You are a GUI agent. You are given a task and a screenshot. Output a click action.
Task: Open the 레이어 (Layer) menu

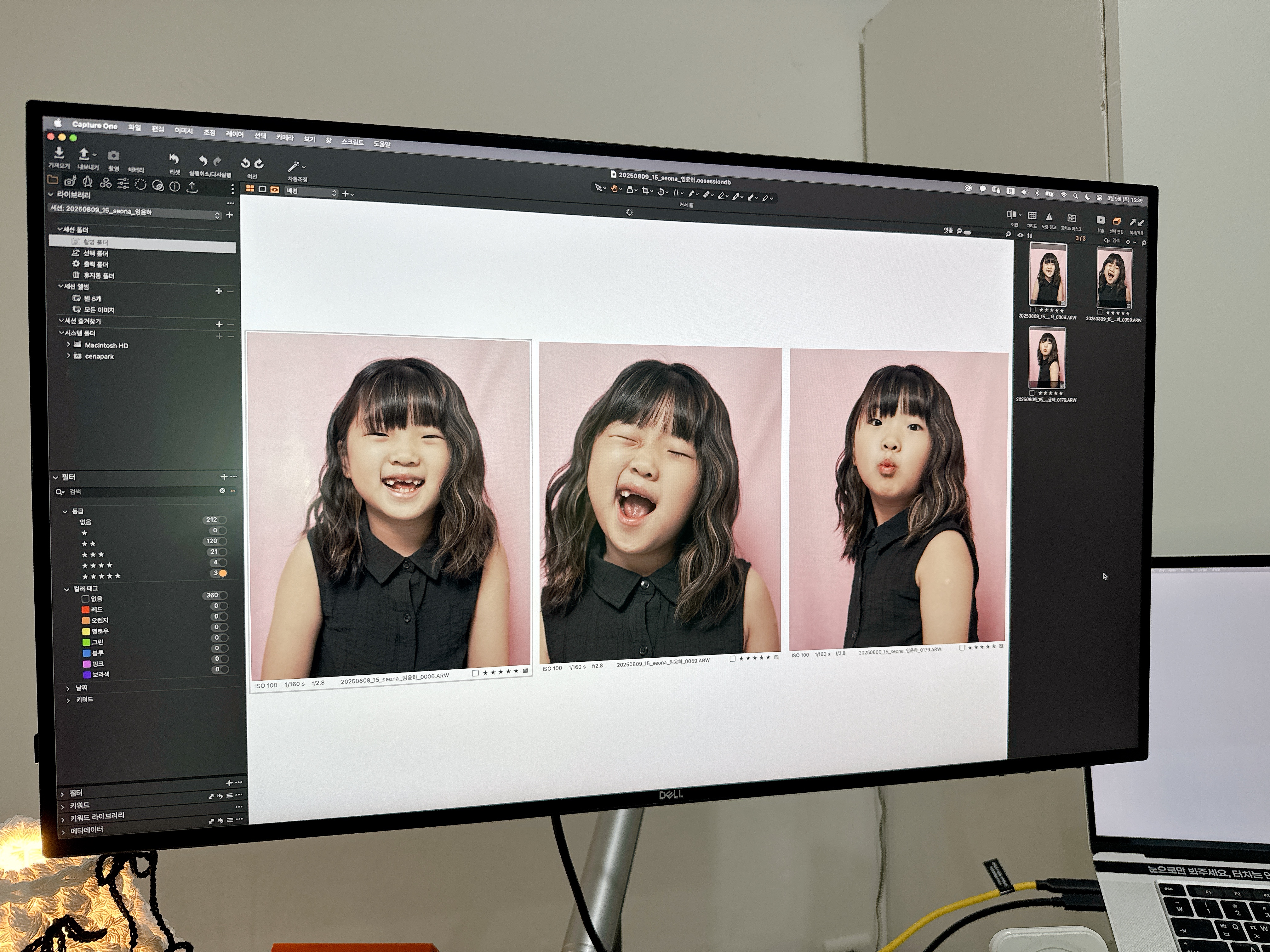click(234, 134)
